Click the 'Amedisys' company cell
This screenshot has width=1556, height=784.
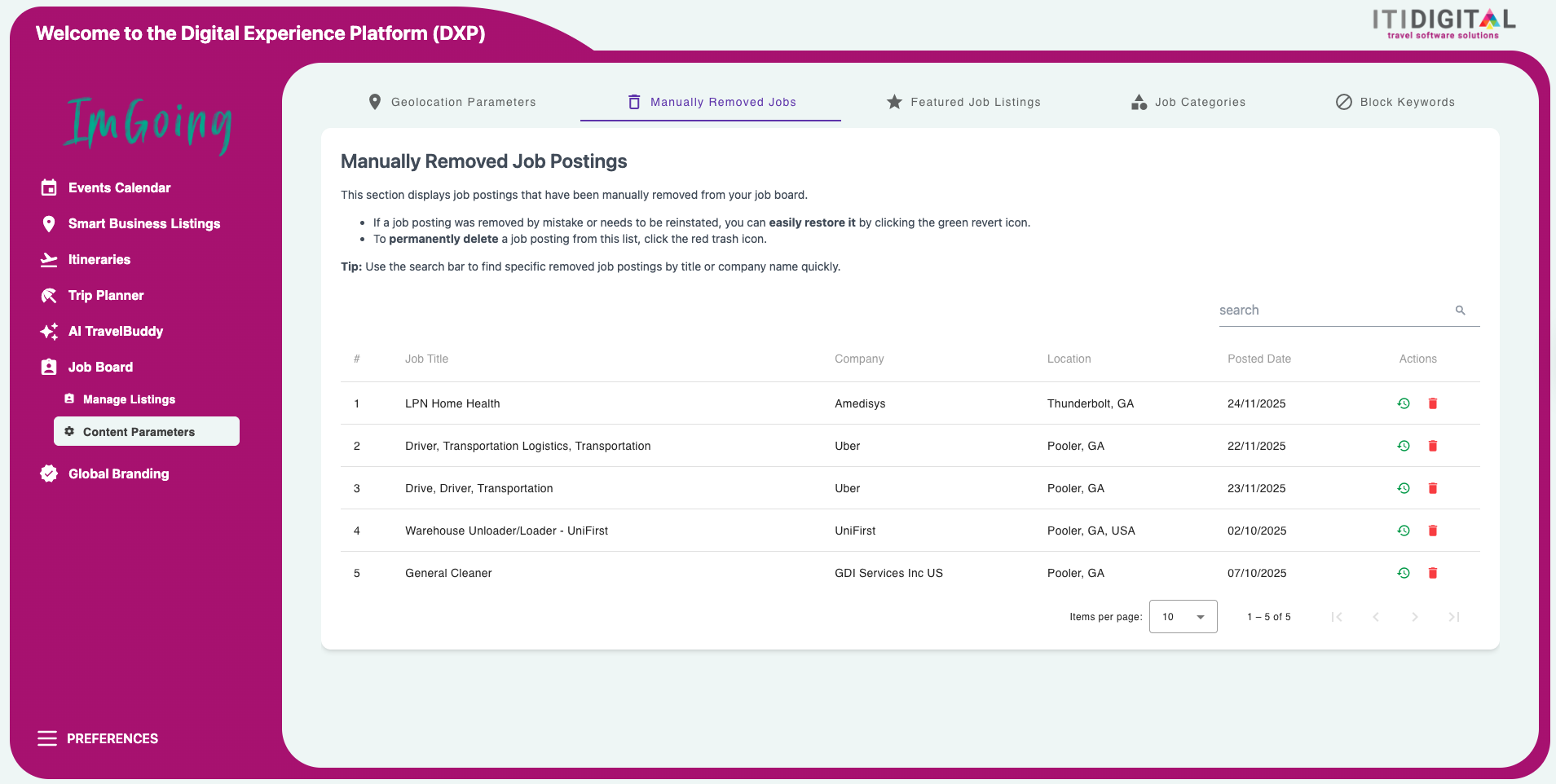(860, 403)
